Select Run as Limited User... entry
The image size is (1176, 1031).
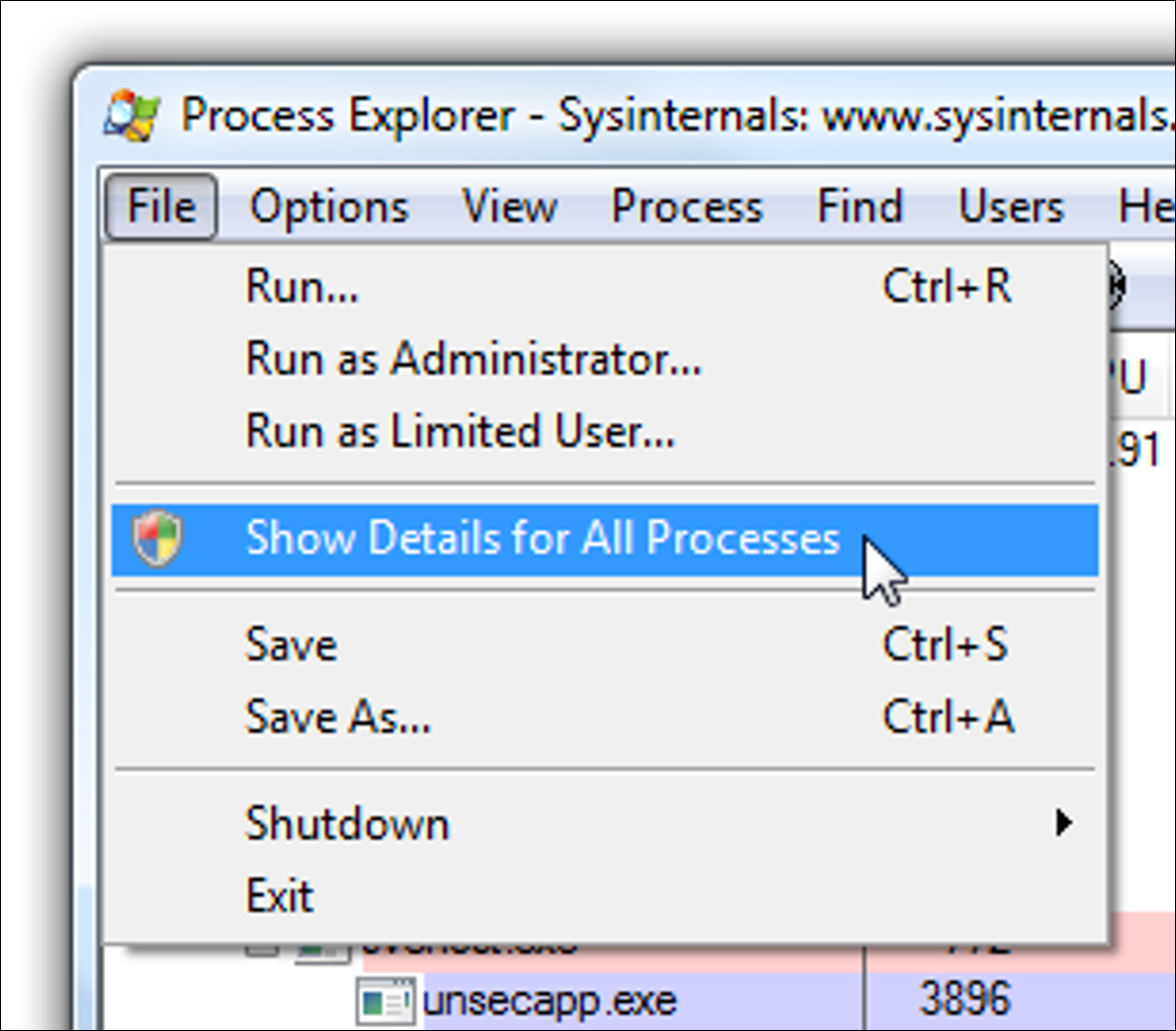pyautogui.click(x=460, y=431)
